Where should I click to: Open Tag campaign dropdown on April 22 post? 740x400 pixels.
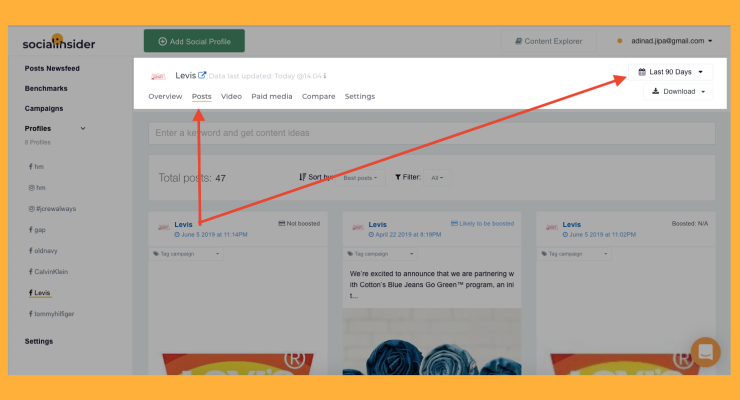pyautogui.click(x=380, y=254)
